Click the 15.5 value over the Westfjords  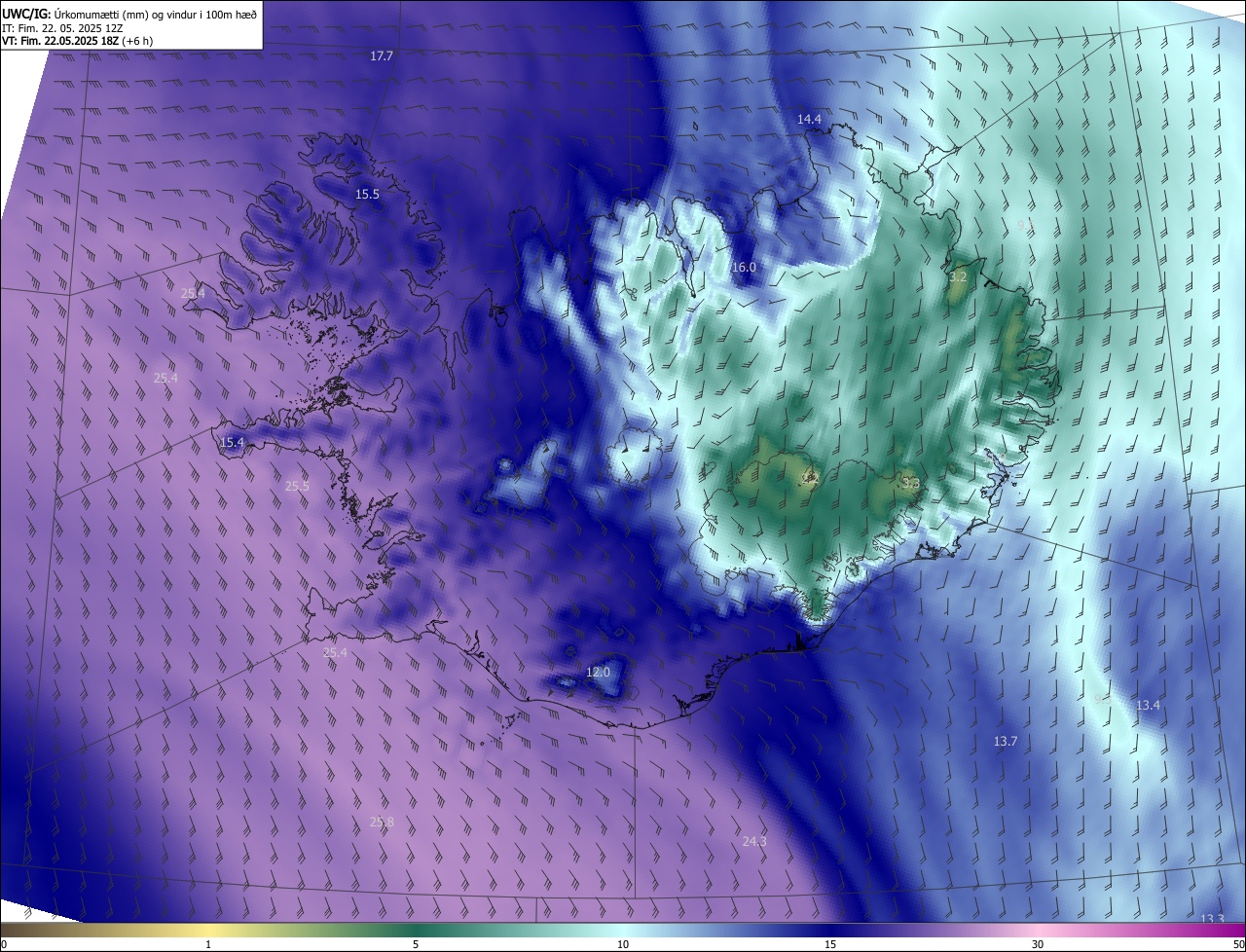pyautogui.click(x=367, y=195)
